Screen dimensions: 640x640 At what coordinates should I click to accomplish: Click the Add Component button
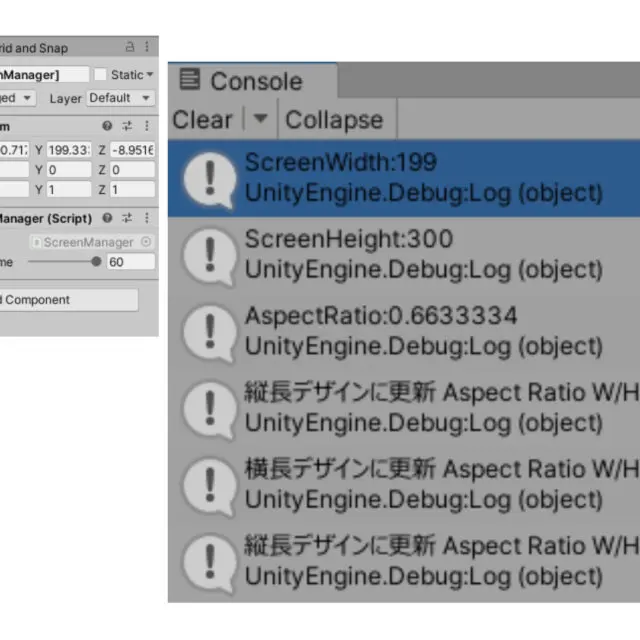click(69, 300)
